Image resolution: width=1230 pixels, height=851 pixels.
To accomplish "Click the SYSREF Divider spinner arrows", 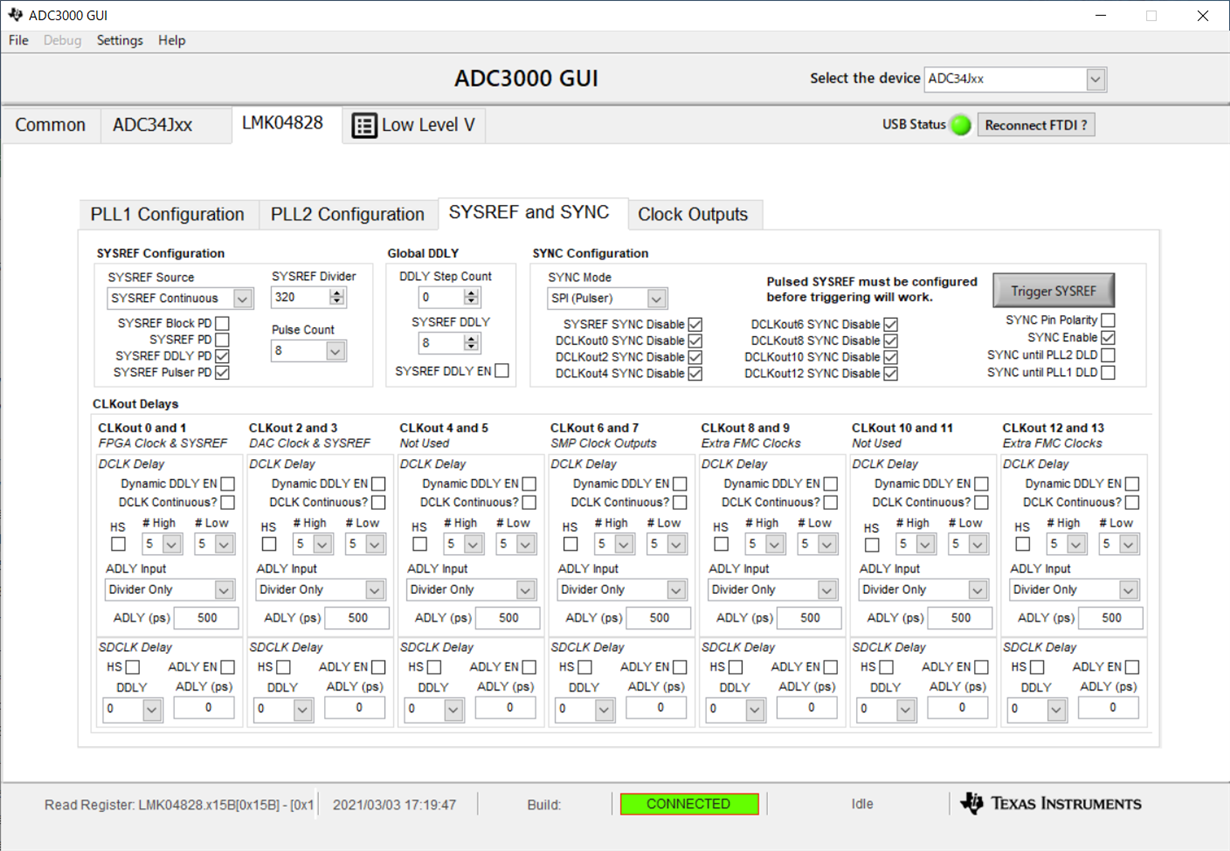I will click(337, 297).
